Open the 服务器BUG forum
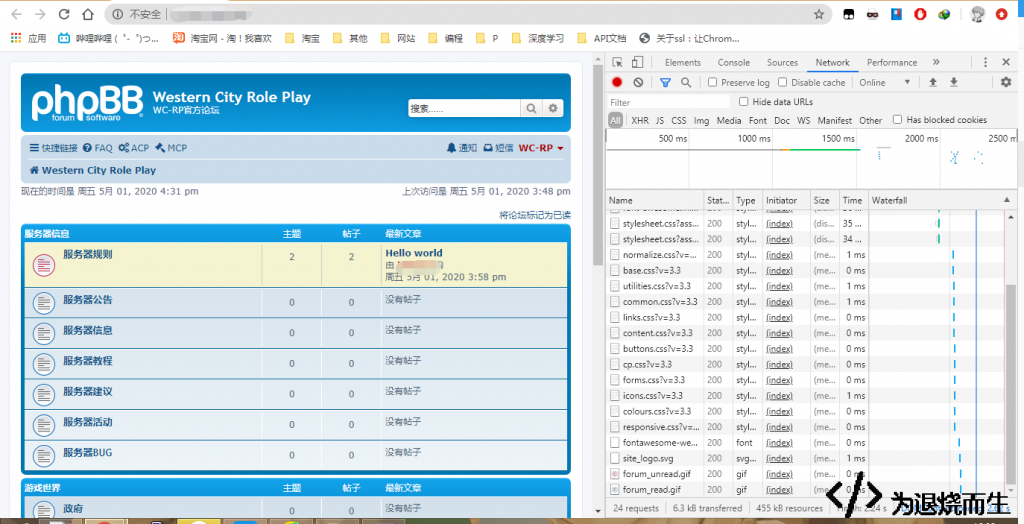 coord(88,452)
